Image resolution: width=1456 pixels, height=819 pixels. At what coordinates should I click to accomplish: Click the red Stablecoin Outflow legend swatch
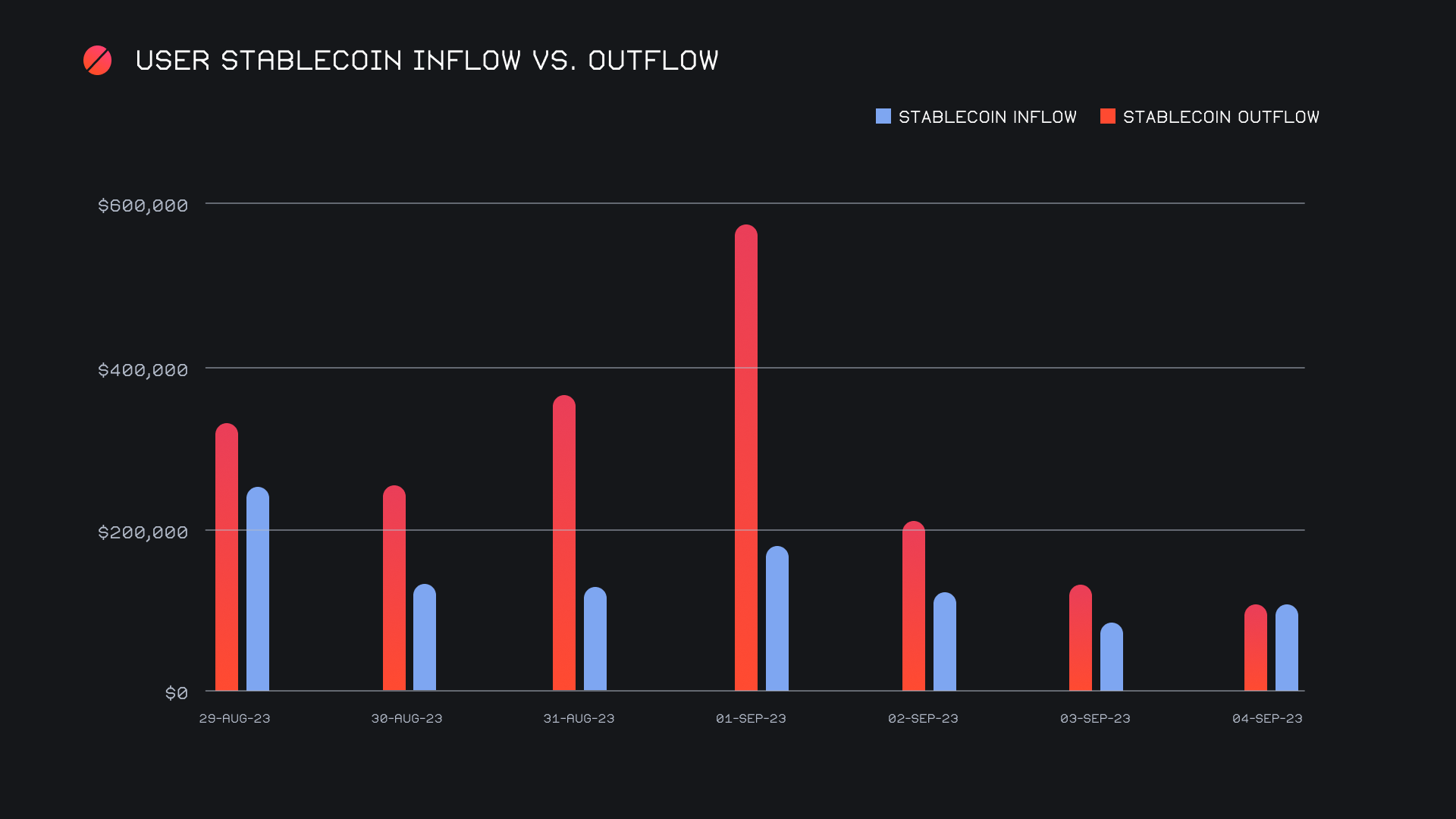[x=1107, y=116]
